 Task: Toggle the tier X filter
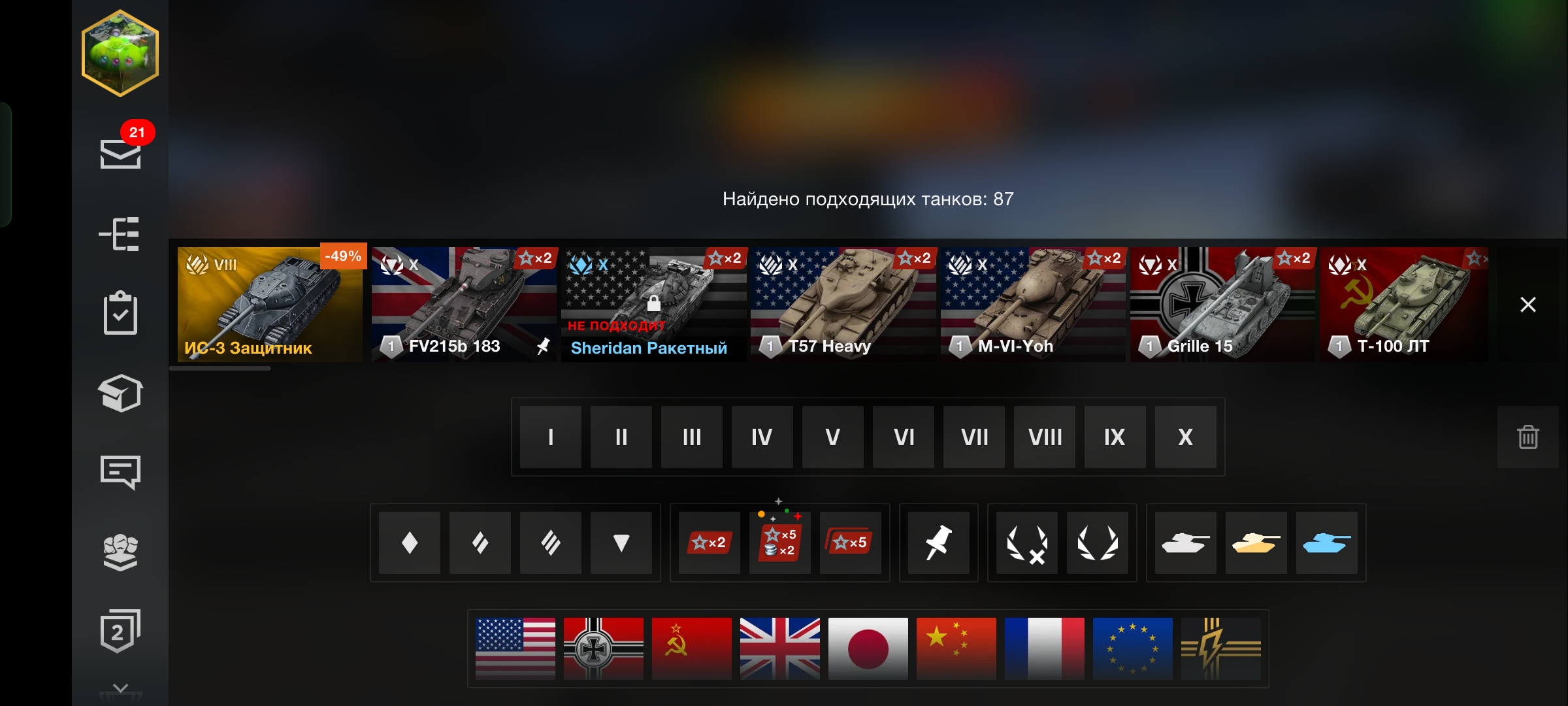pyautogui.click(x=1186, y=437)
